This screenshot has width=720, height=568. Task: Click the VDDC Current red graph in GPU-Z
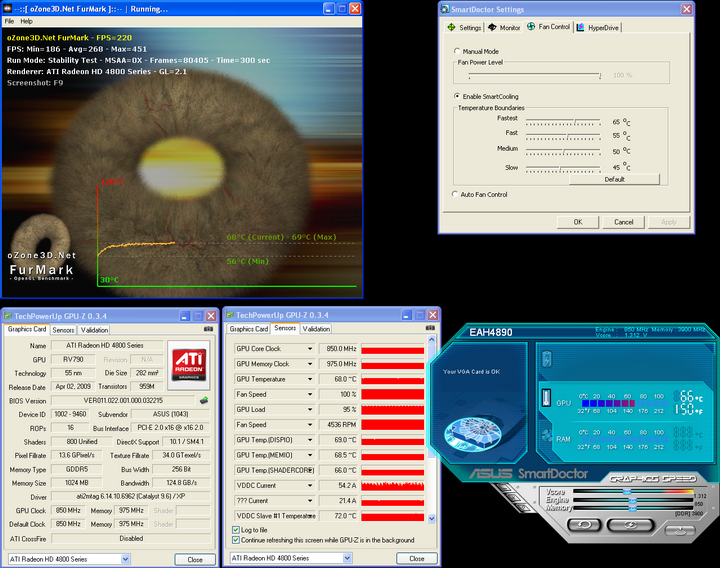pyautogui.click(x=393, y=485)
